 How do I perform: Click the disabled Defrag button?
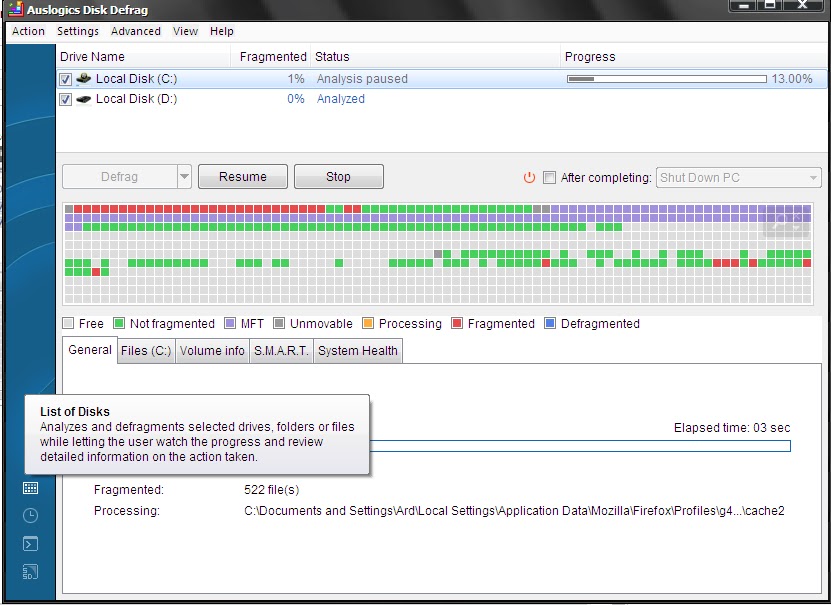[x=120, y=176]
